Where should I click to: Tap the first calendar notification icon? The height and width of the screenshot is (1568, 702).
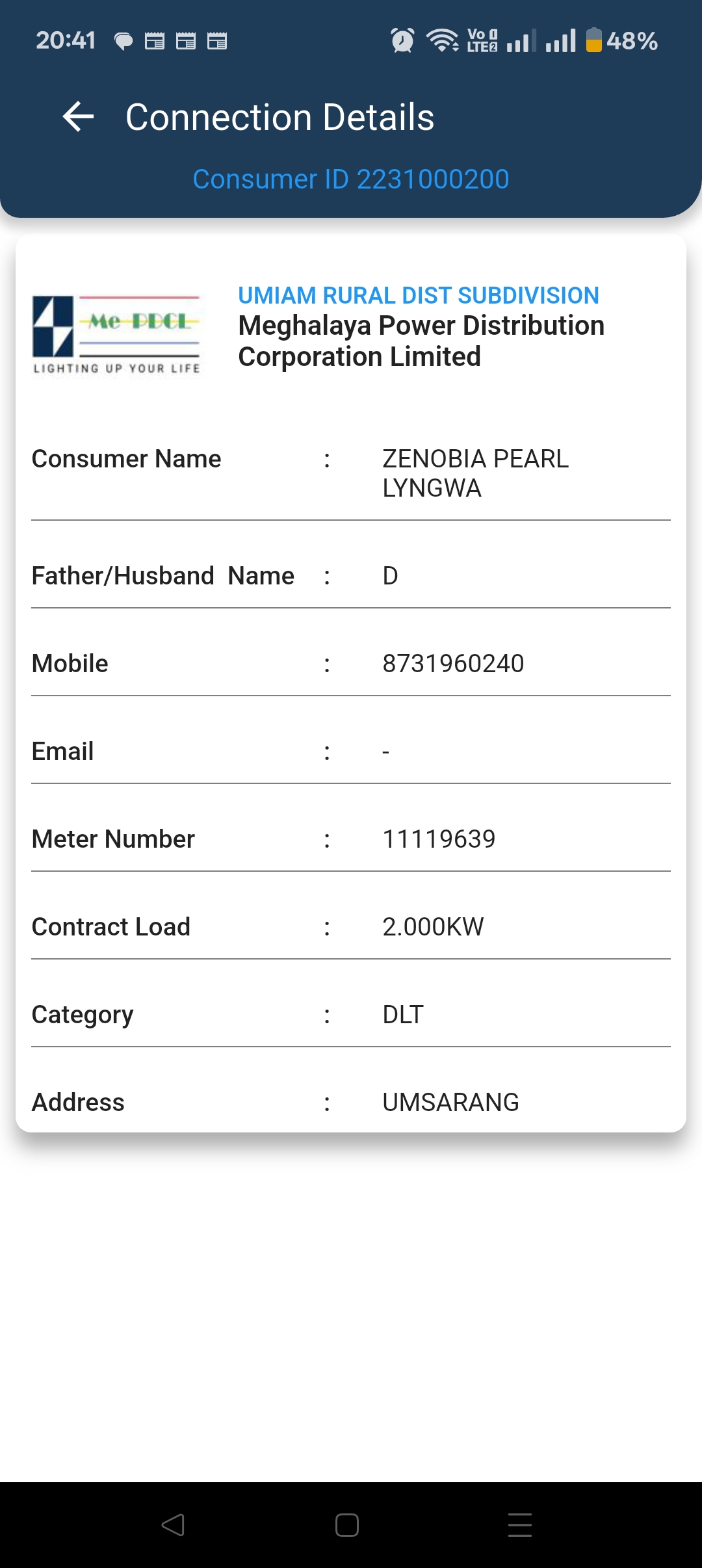point(155,42)
